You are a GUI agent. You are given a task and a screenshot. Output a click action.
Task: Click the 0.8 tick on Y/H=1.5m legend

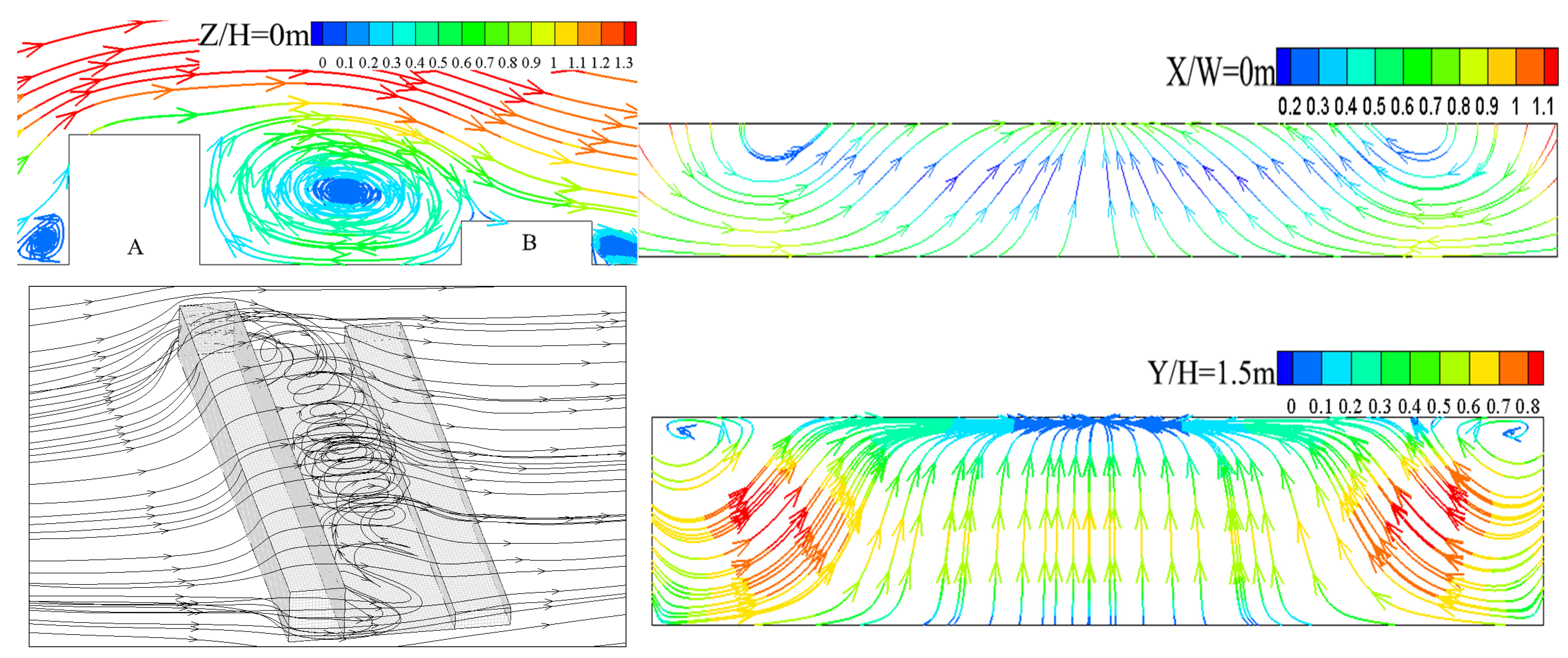pos(1527,406)
